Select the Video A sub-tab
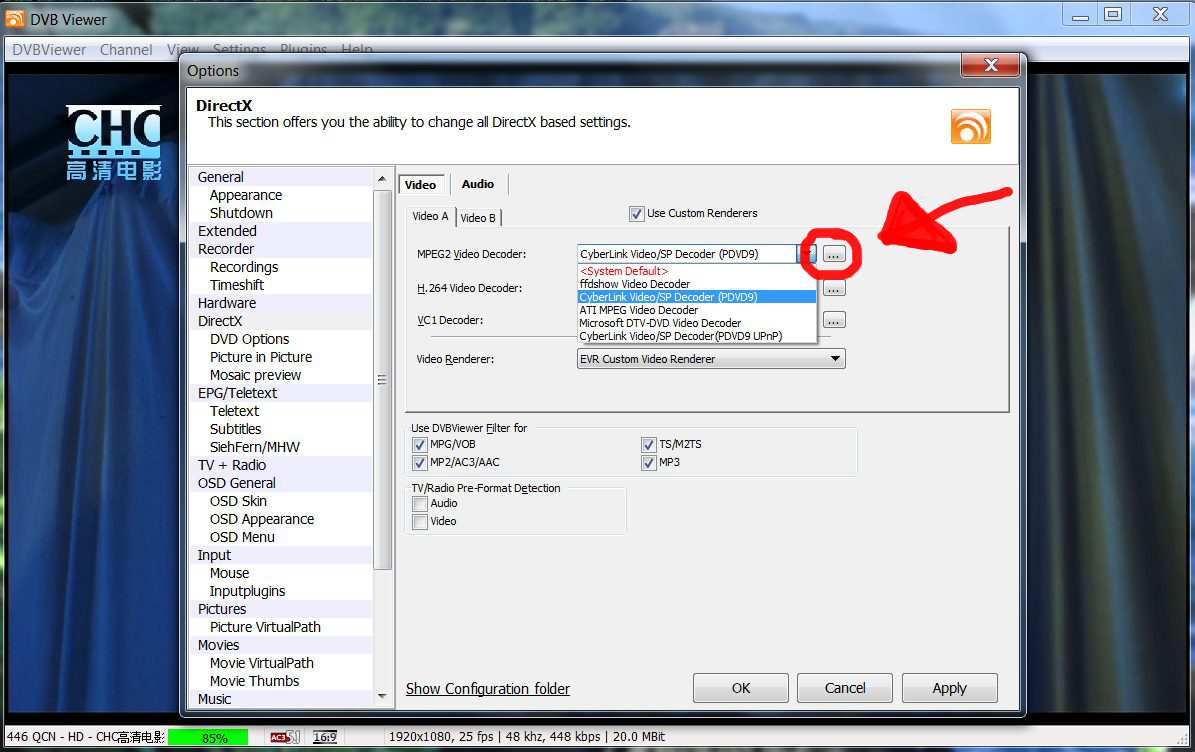The width and height of the screenshot is (1195, 752). click(431, 216)
